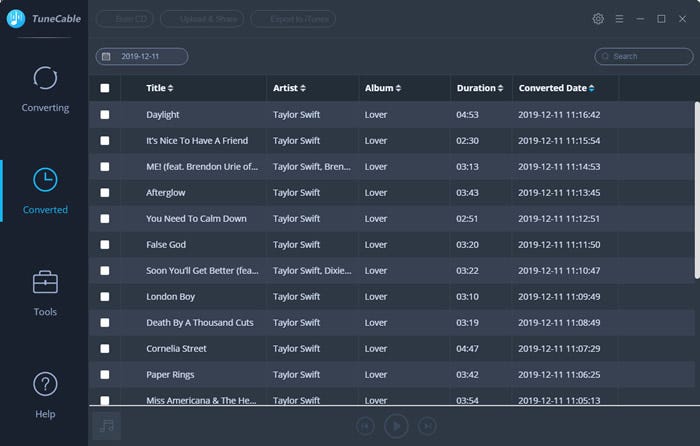The height and width of the screenshot is (446, 700).
Task: Click the Burn CD button
Action: tap(125, 19)
